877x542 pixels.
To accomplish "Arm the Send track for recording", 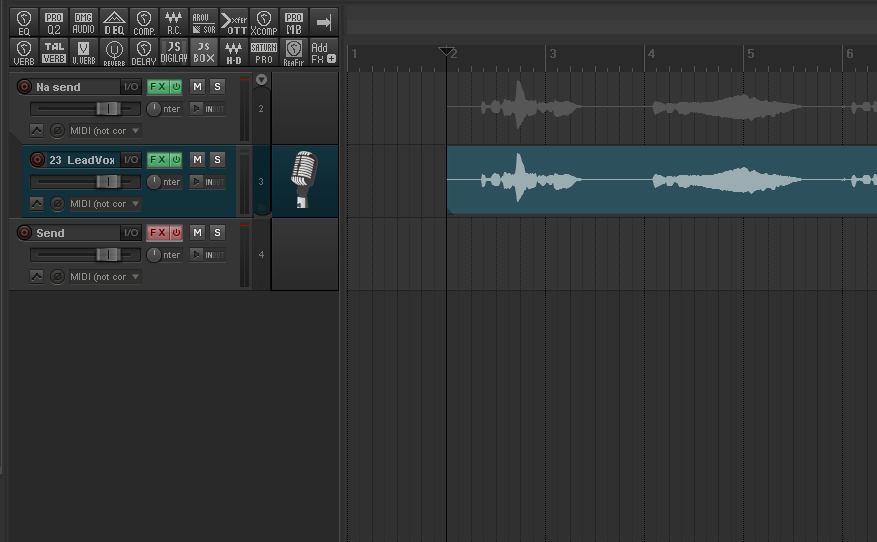I will pos(24,233).
